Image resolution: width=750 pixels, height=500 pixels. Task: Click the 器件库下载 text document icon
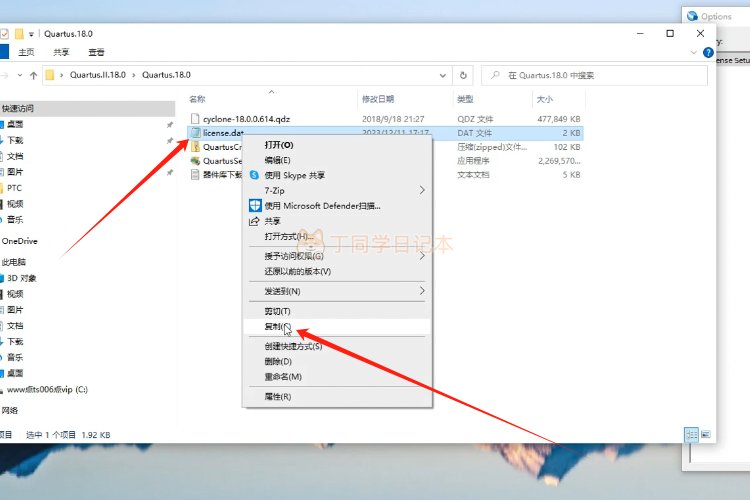(195, 175)
